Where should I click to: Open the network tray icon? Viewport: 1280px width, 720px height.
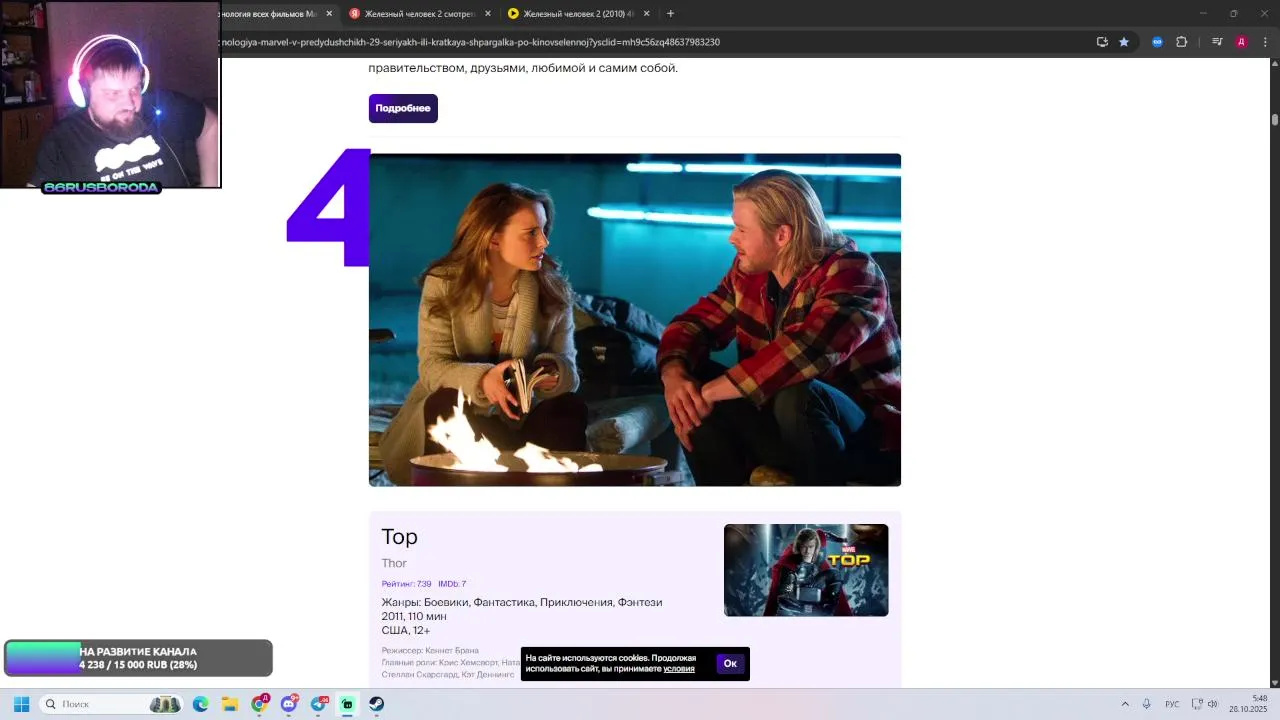pyautogui.click(x=1197, y=704)
